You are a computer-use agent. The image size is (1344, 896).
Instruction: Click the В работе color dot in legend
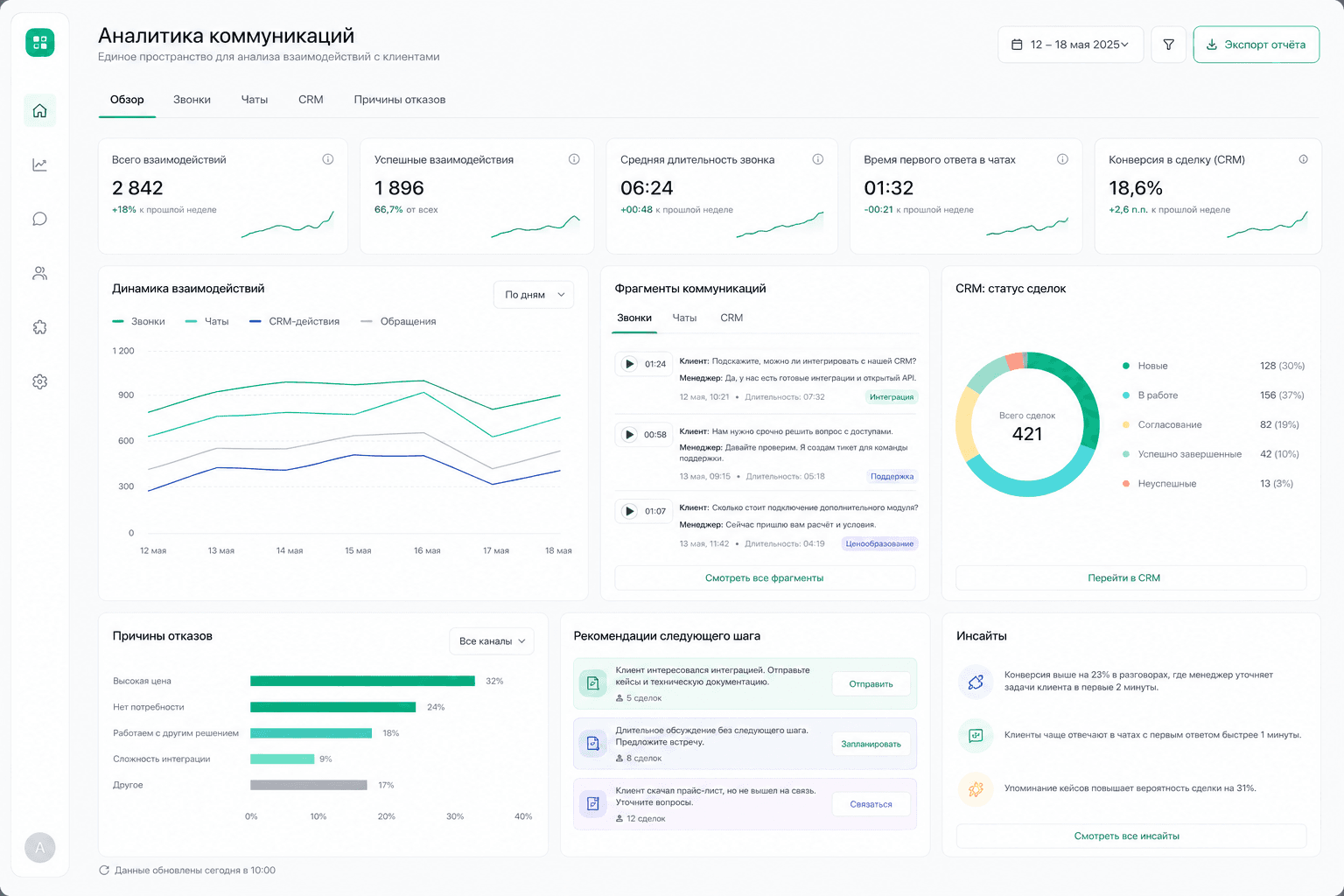pos(1126,395)
